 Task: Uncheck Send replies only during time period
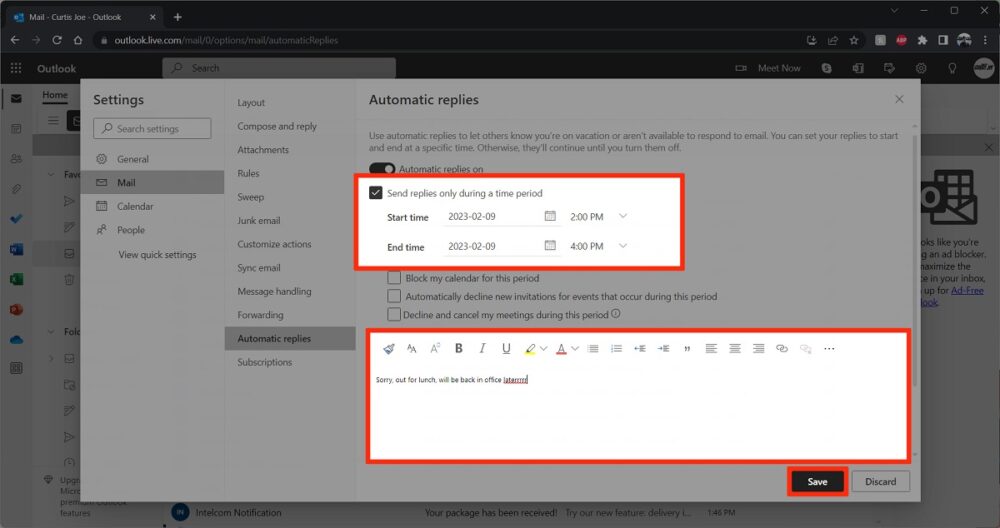click(x=376, y=193)
